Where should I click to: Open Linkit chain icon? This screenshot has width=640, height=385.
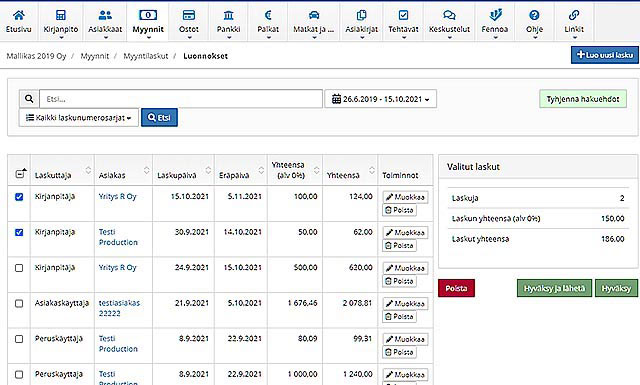[x=574, y=15]
